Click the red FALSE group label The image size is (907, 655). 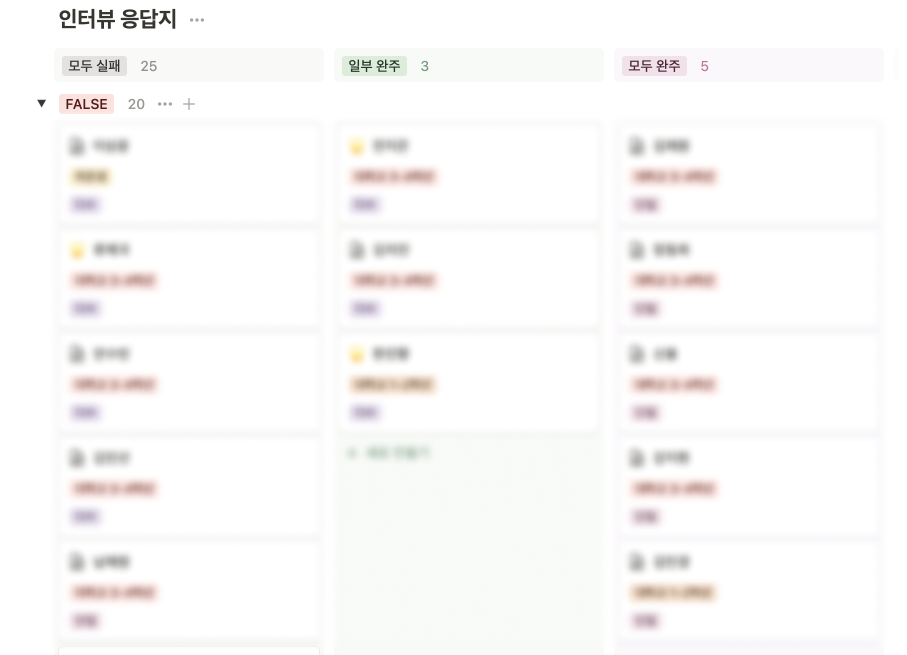(x=86, y=104)
